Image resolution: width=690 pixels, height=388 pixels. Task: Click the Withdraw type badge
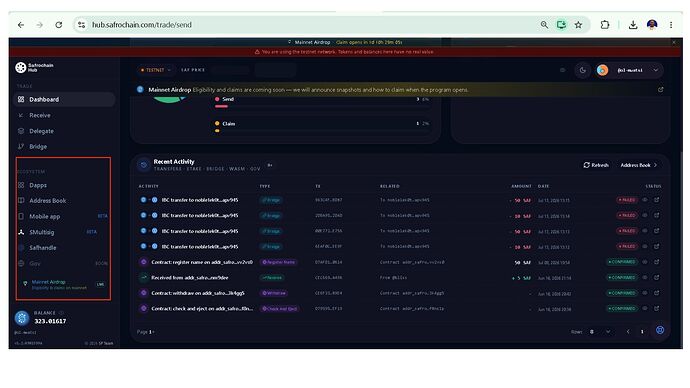click(x=273, y=293)
